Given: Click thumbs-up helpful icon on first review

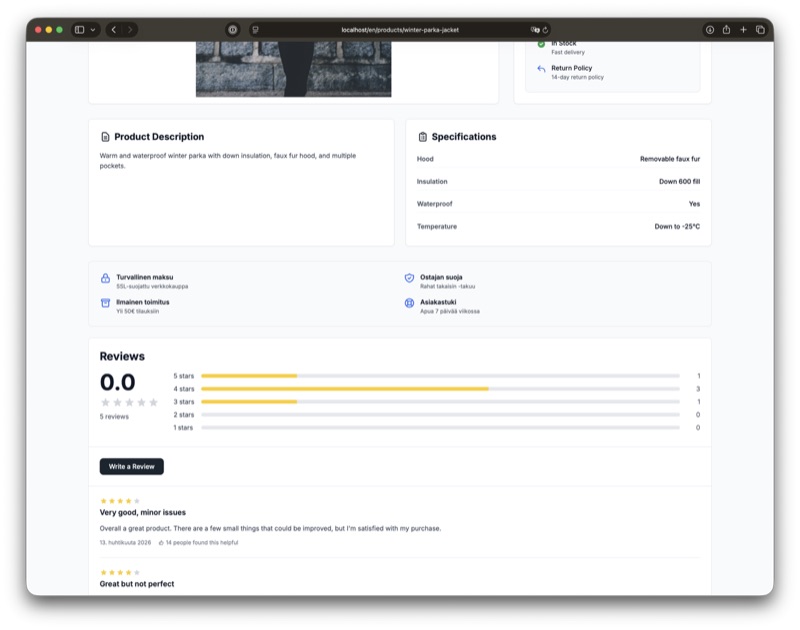Looking at the screenshot, I should tap(161, 543).
